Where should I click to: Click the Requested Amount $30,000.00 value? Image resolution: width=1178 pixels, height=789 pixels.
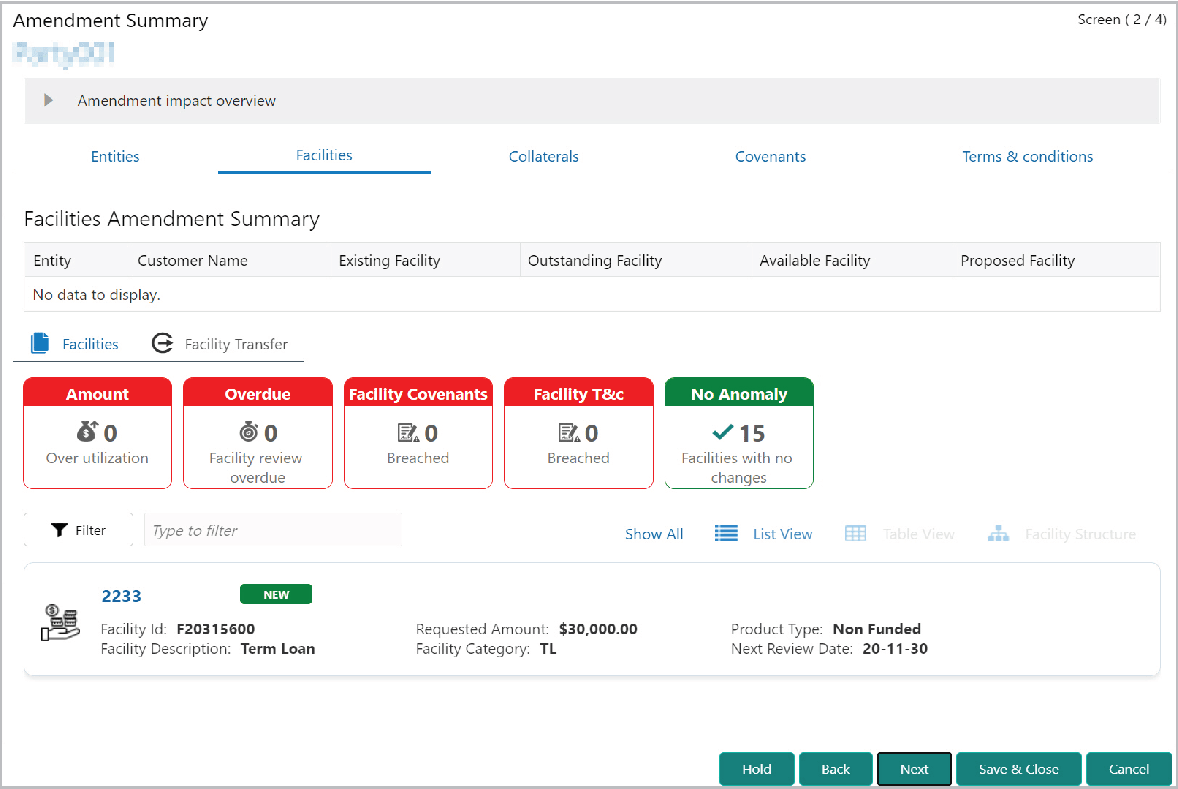598,629
